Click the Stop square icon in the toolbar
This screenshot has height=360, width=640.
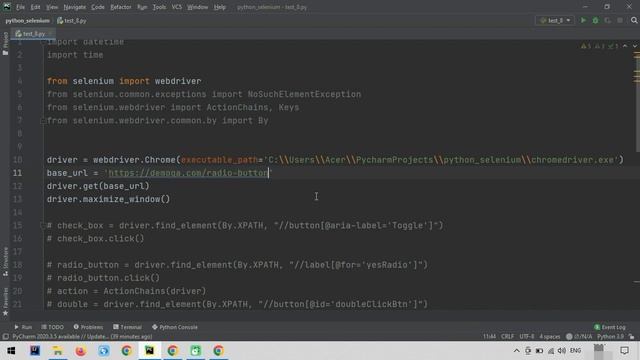tap(620, 20)
